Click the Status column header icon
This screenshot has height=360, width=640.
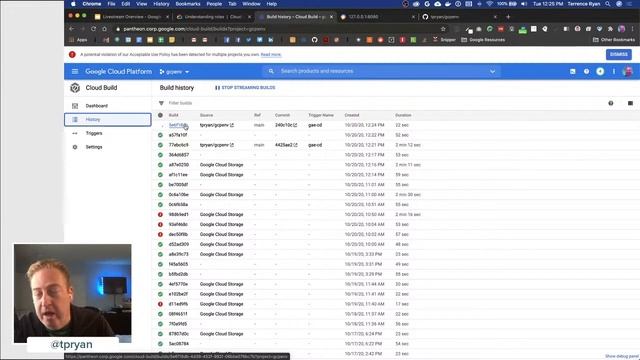click(x=160, y=115)
